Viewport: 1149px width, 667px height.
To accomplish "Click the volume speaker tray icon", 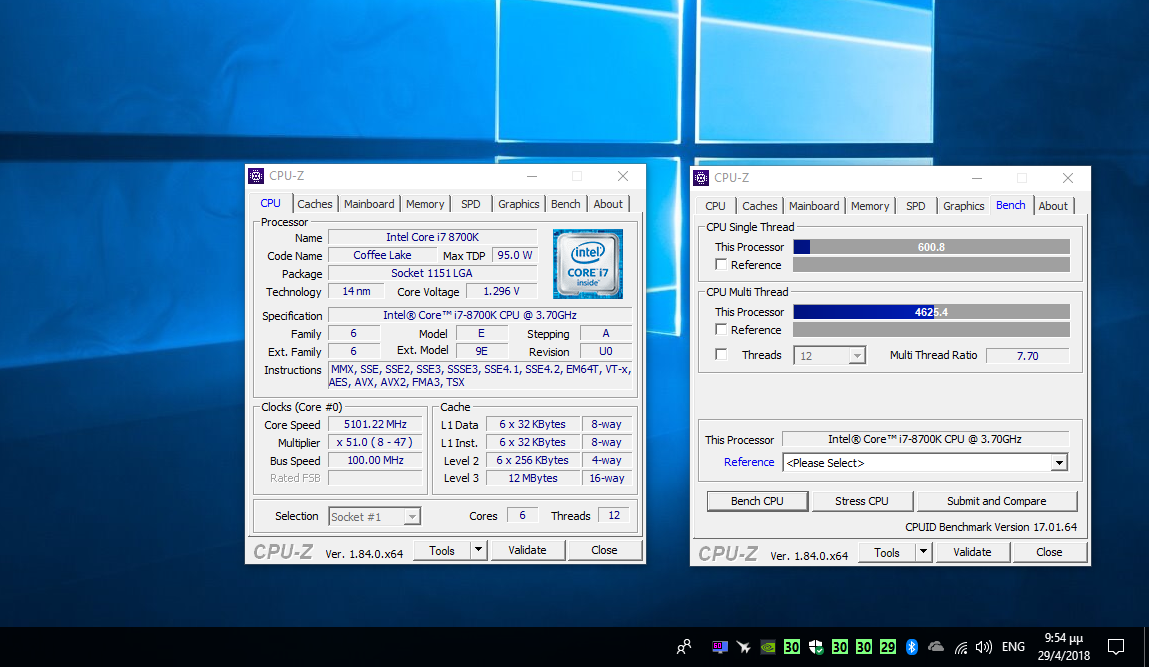I will click(x=984, y=646).
